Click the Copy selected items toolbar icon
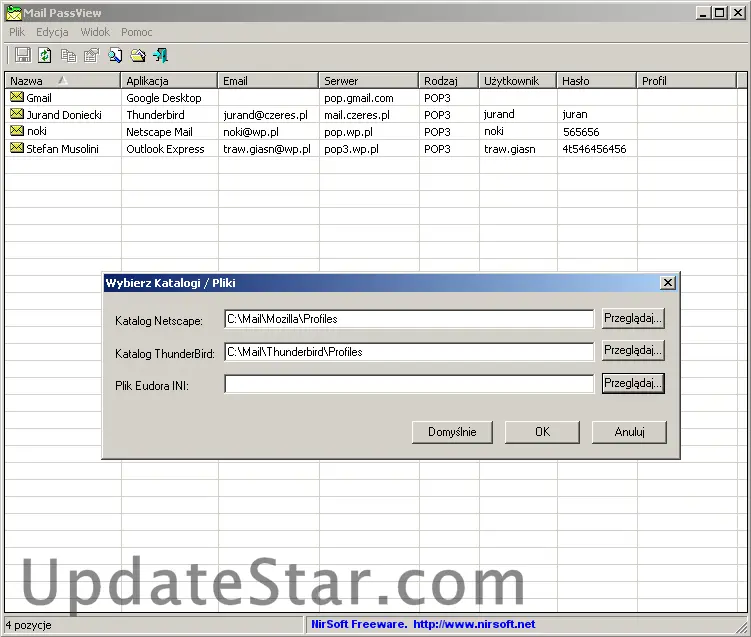Screen dimensions: 751x637 pyautogui.click(x=68, y=56)
